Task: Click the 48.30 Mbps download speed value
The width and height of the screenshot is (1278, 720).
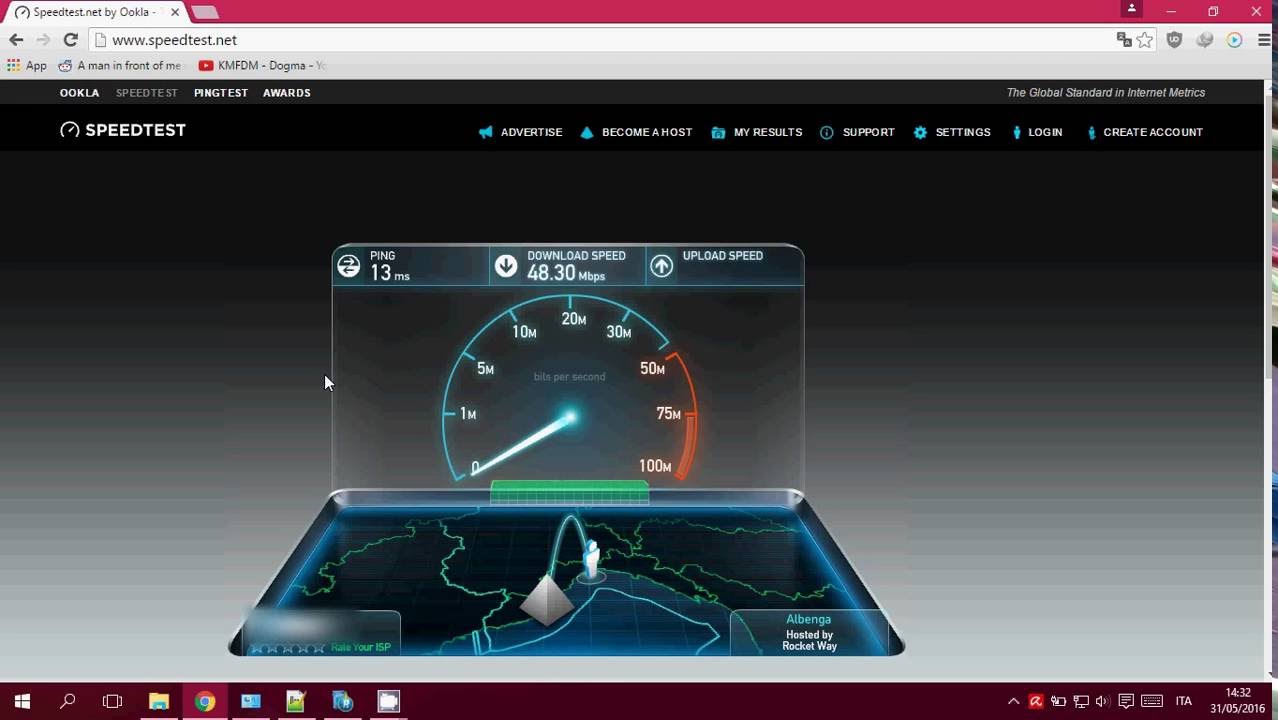Action: [566, 273]
